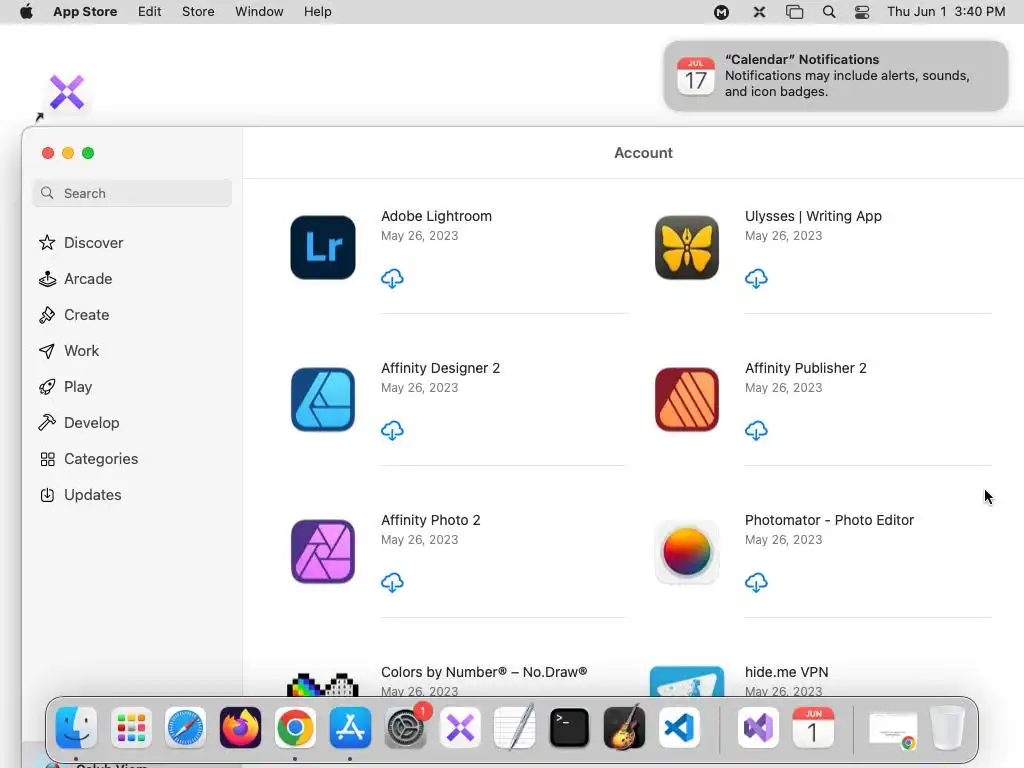Launch Safari from the Dock

[x=185, y=727]
